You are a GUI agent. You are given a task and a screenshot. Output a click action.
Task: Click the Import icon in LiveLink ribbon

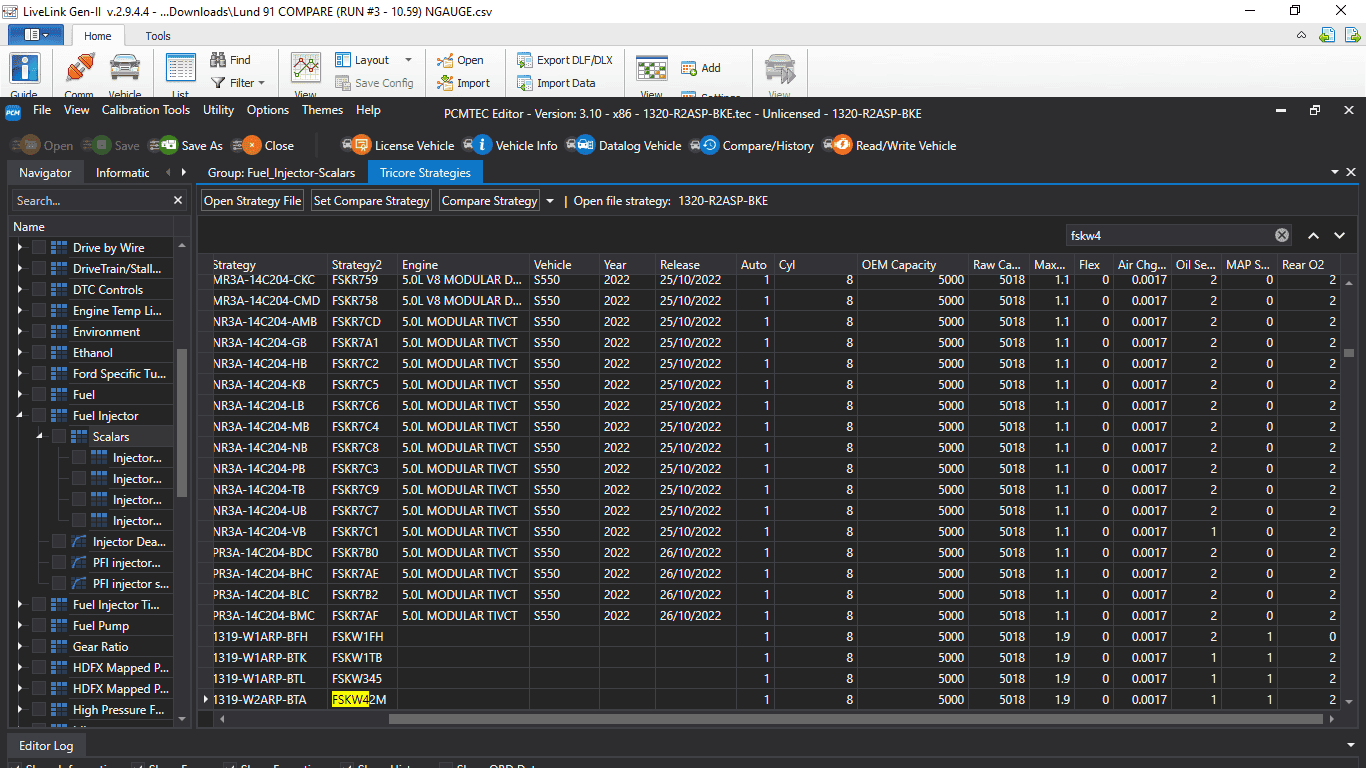coord(446,83)
